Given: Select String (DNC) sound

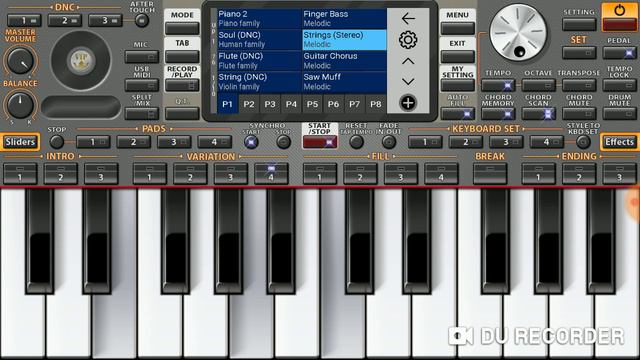Looking at the screenshot, I should tap(259, 82).
